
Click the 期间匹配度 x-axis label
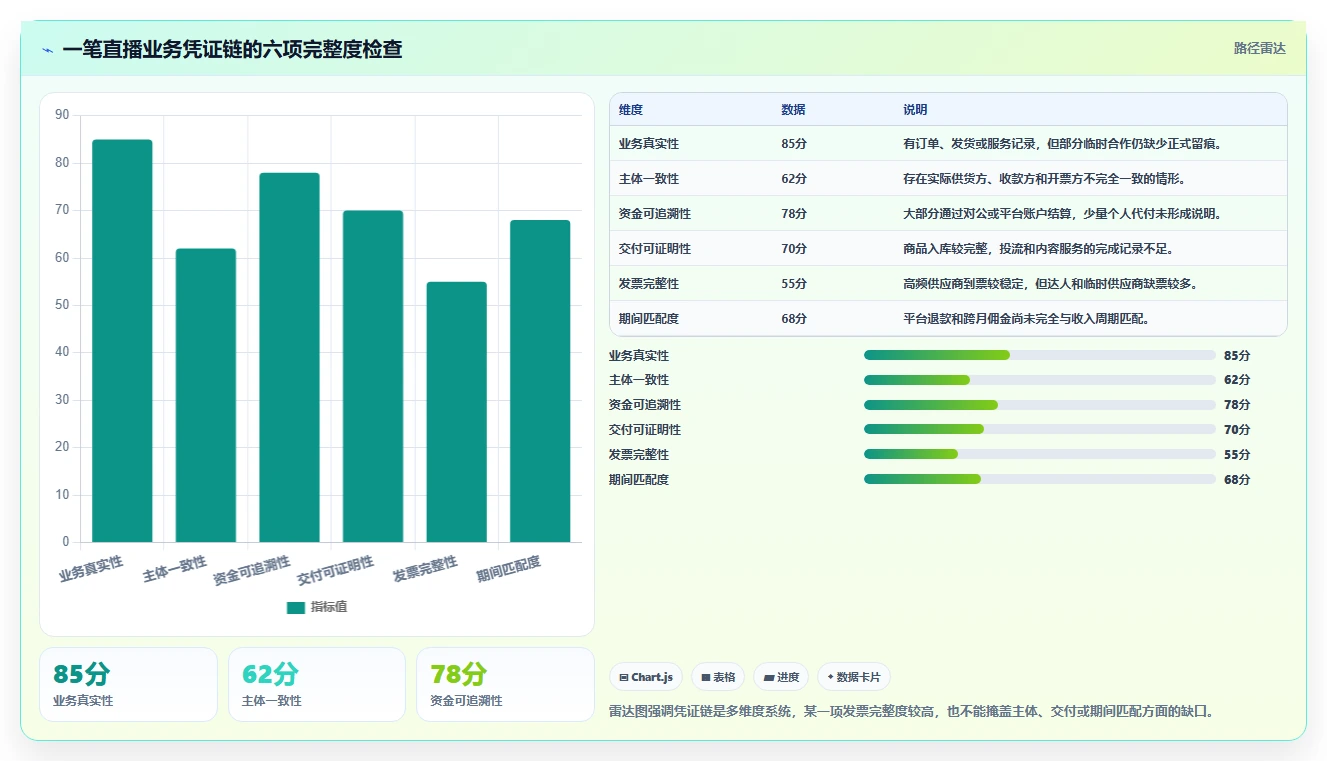pyautogui.click(x=509, y=570)
